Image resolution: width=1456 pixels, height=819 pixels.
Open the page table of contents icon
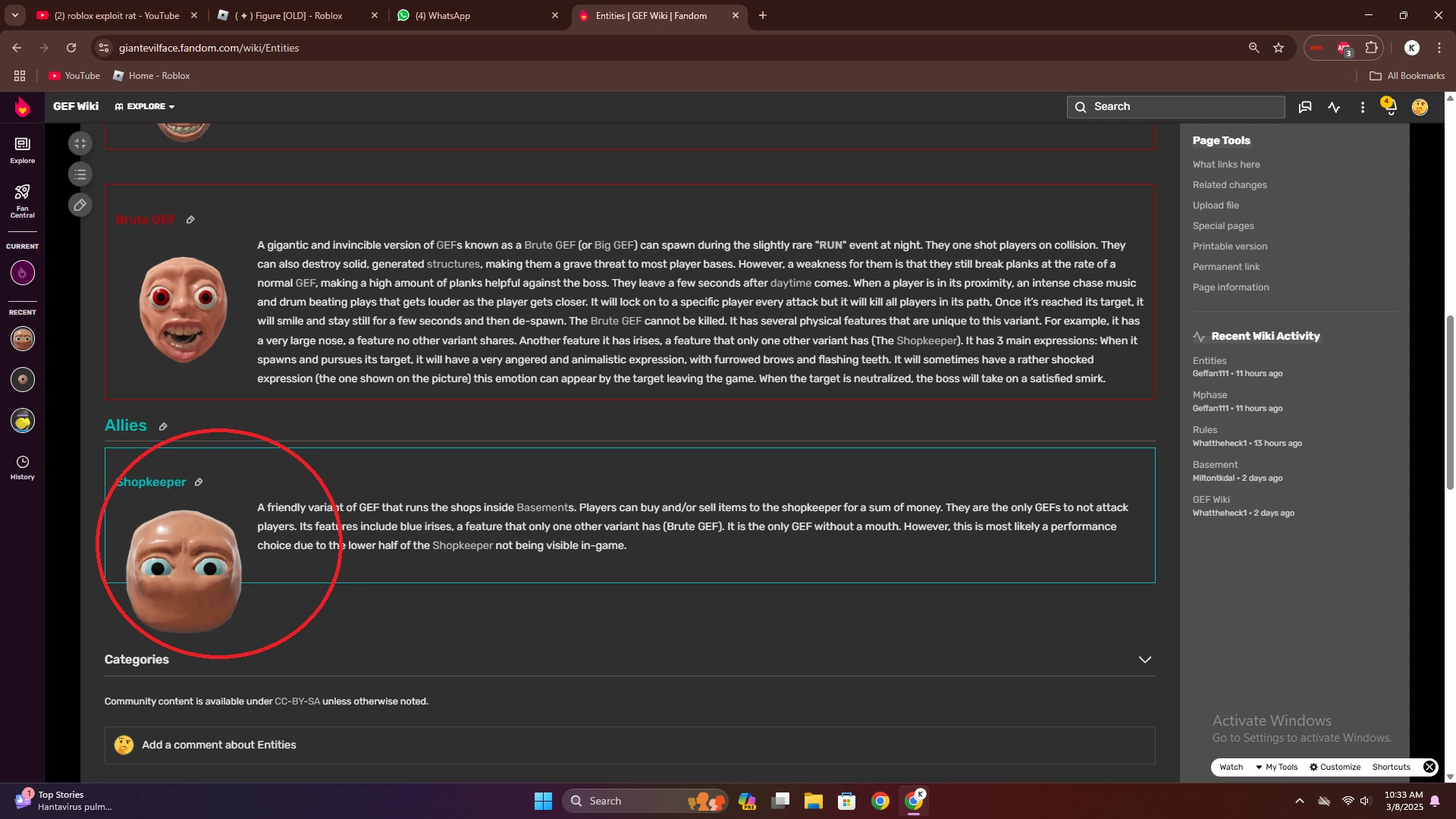coord(80,174)
